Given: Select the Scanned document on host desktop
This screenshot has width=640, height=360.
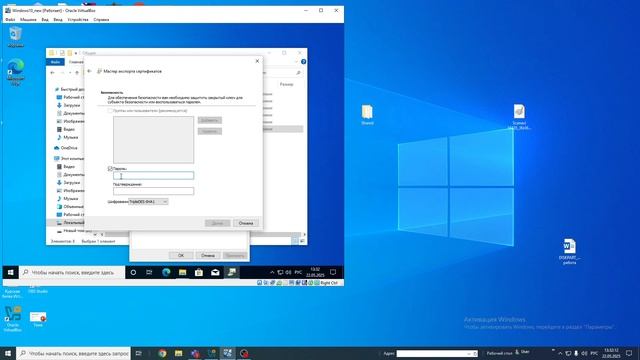Looking at the screenshot, I should tap(519, 117).
